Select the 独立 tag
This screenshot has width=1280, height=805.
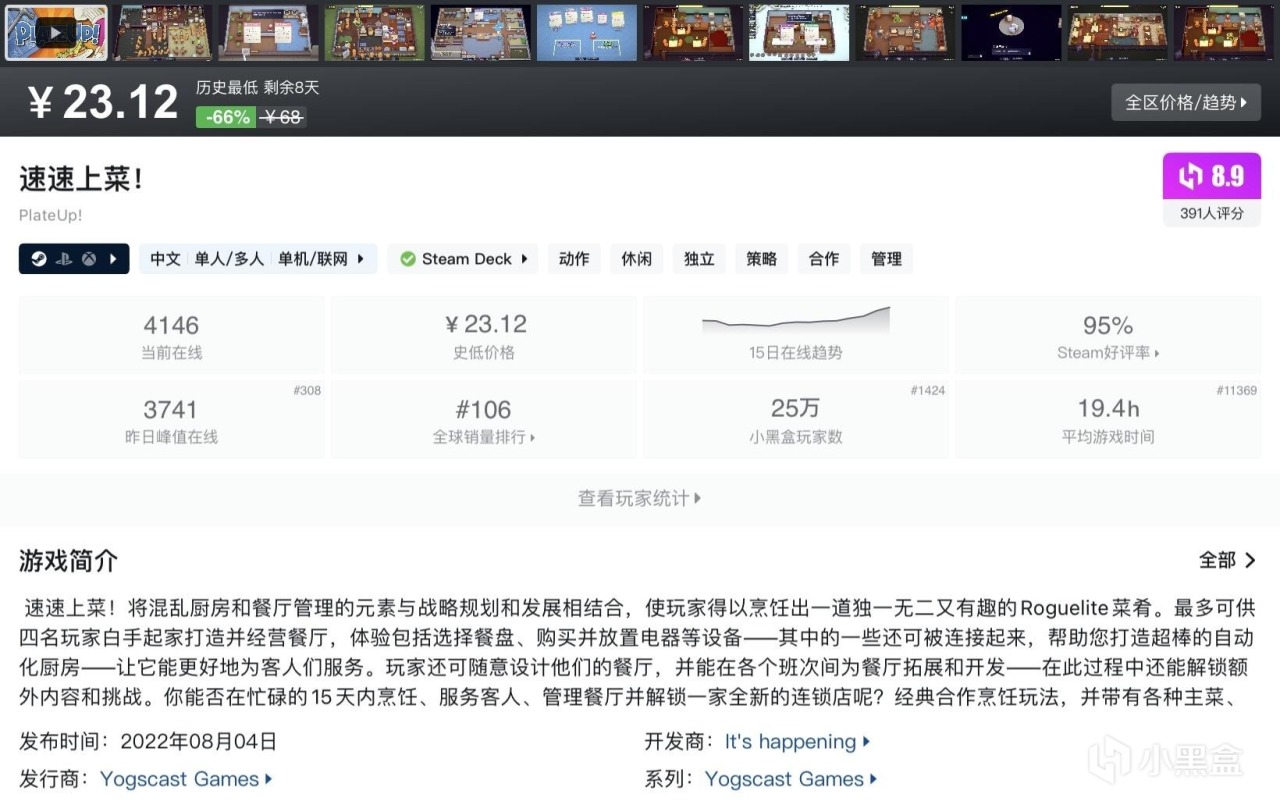(x=699, y=259)
